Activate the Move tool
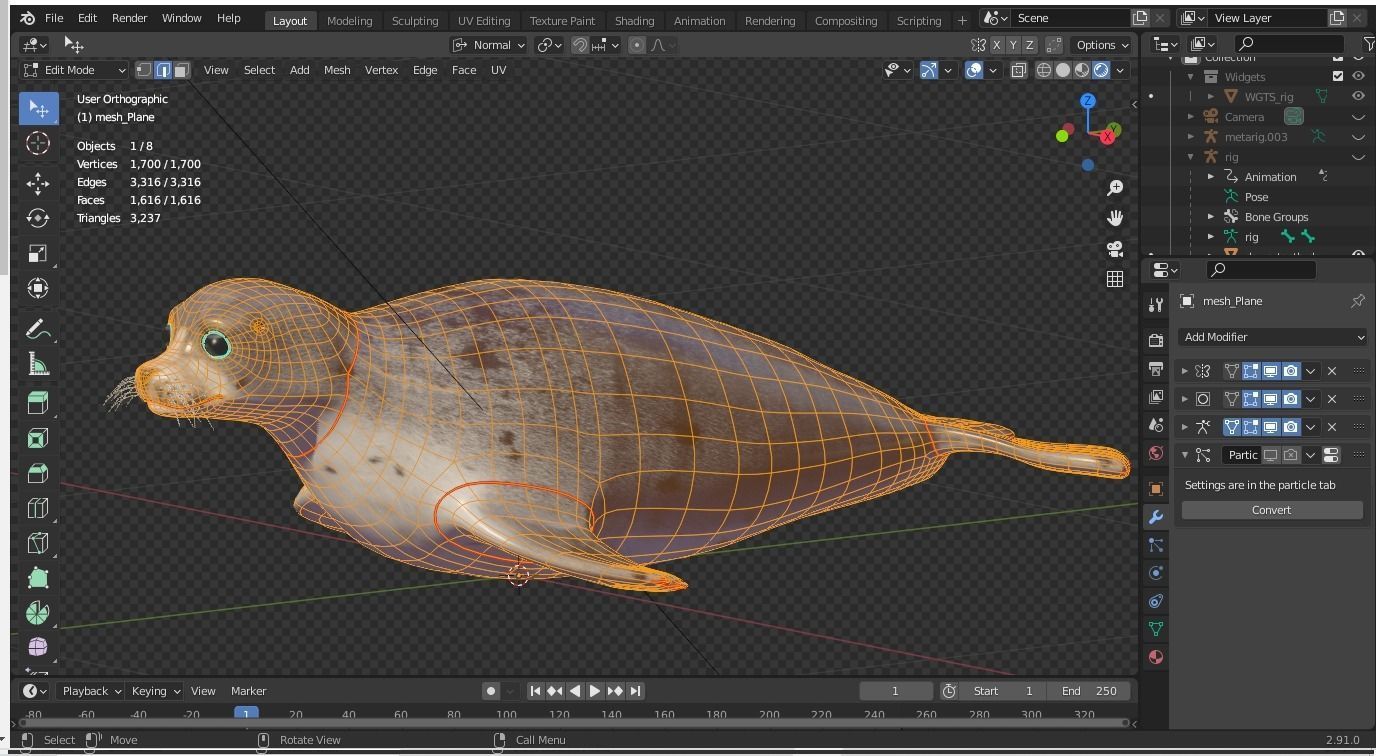 [x=38, y=183]
